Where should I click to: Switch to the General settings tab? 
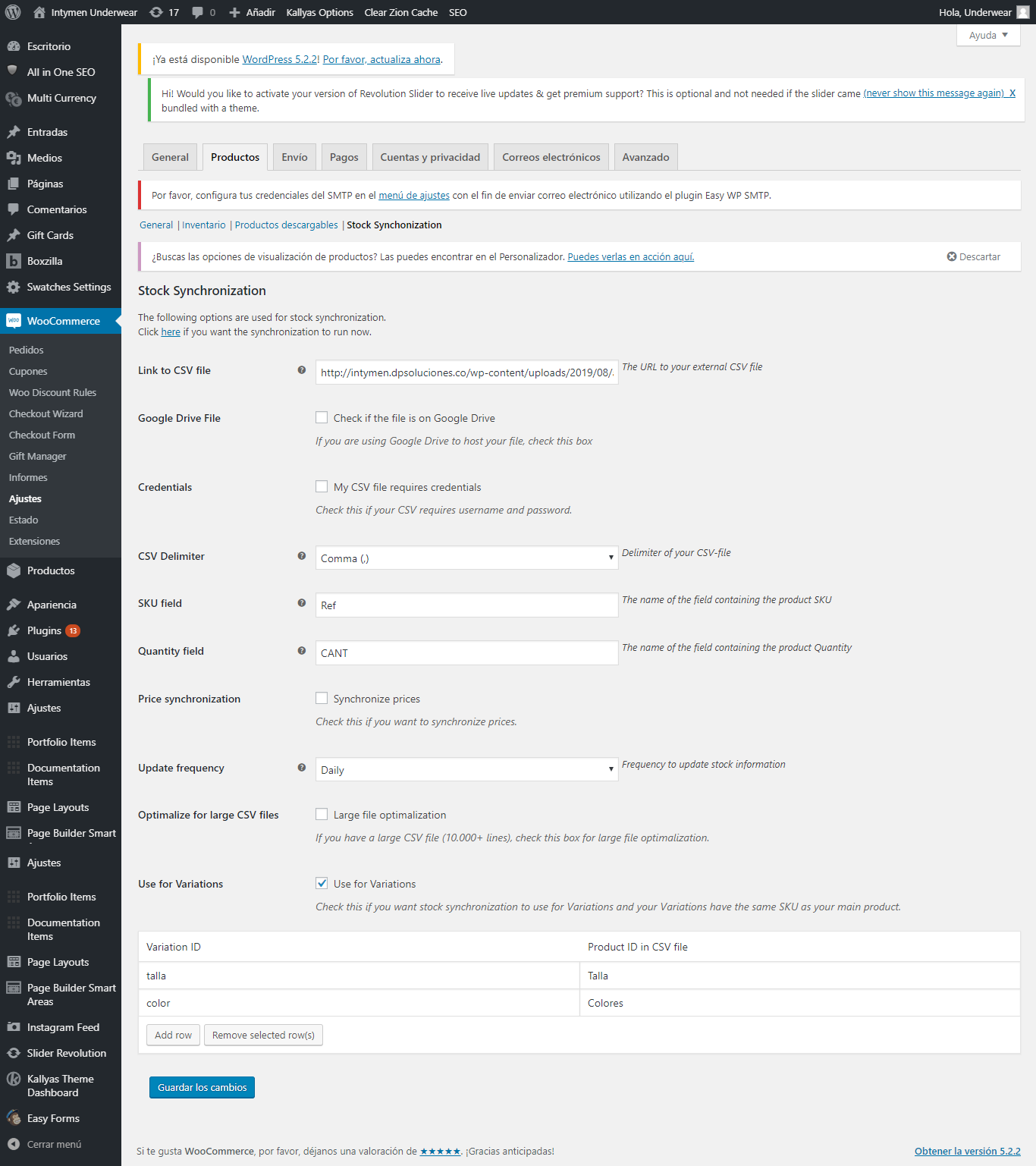(x=170, y=157)
